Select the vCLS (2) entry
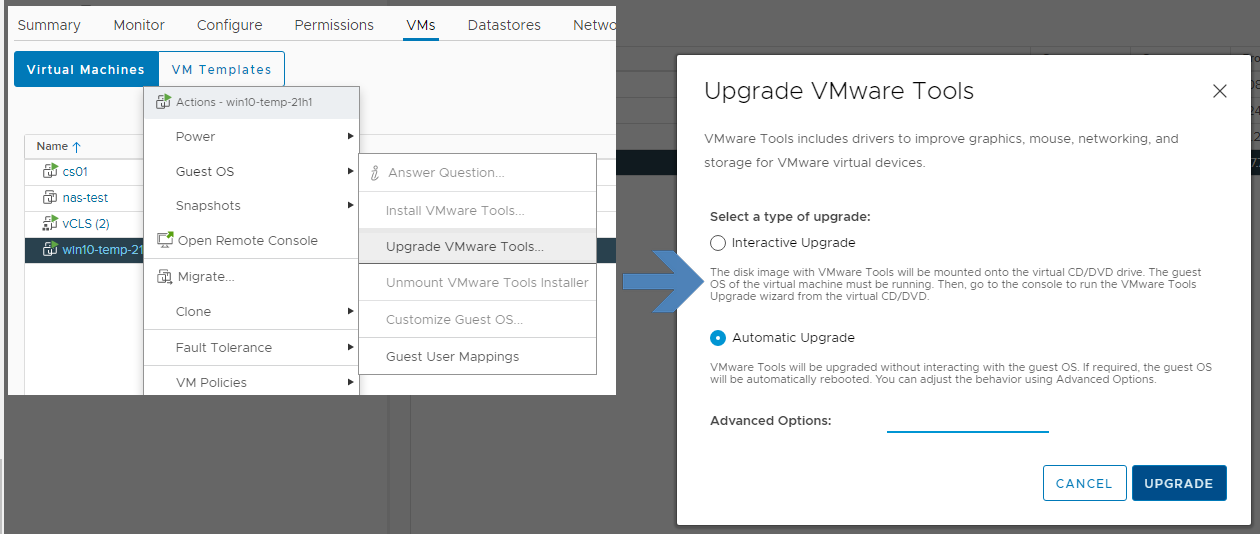The image size is (1260, 534). [86, 223]
